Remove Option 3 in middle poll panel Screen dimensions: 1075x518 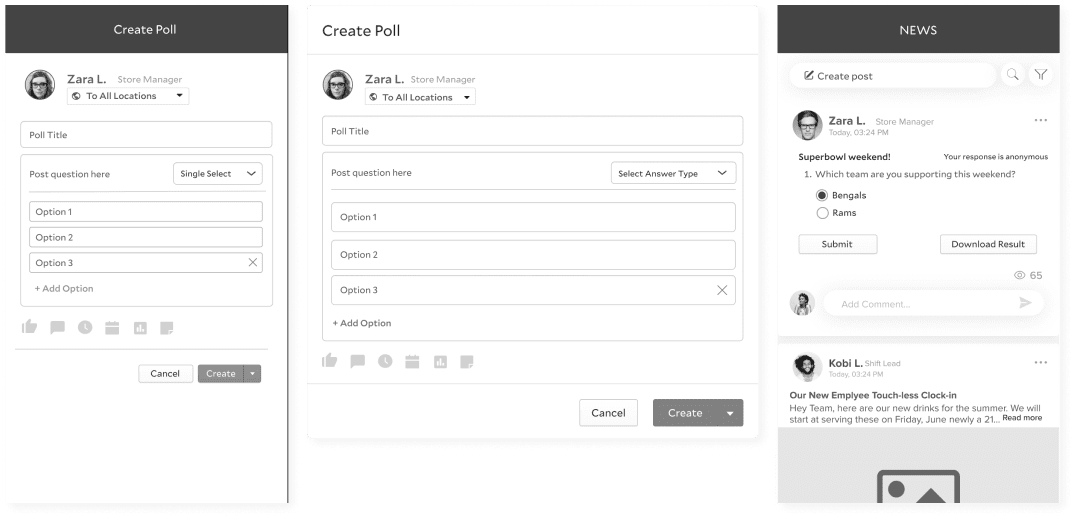[722, 290]
